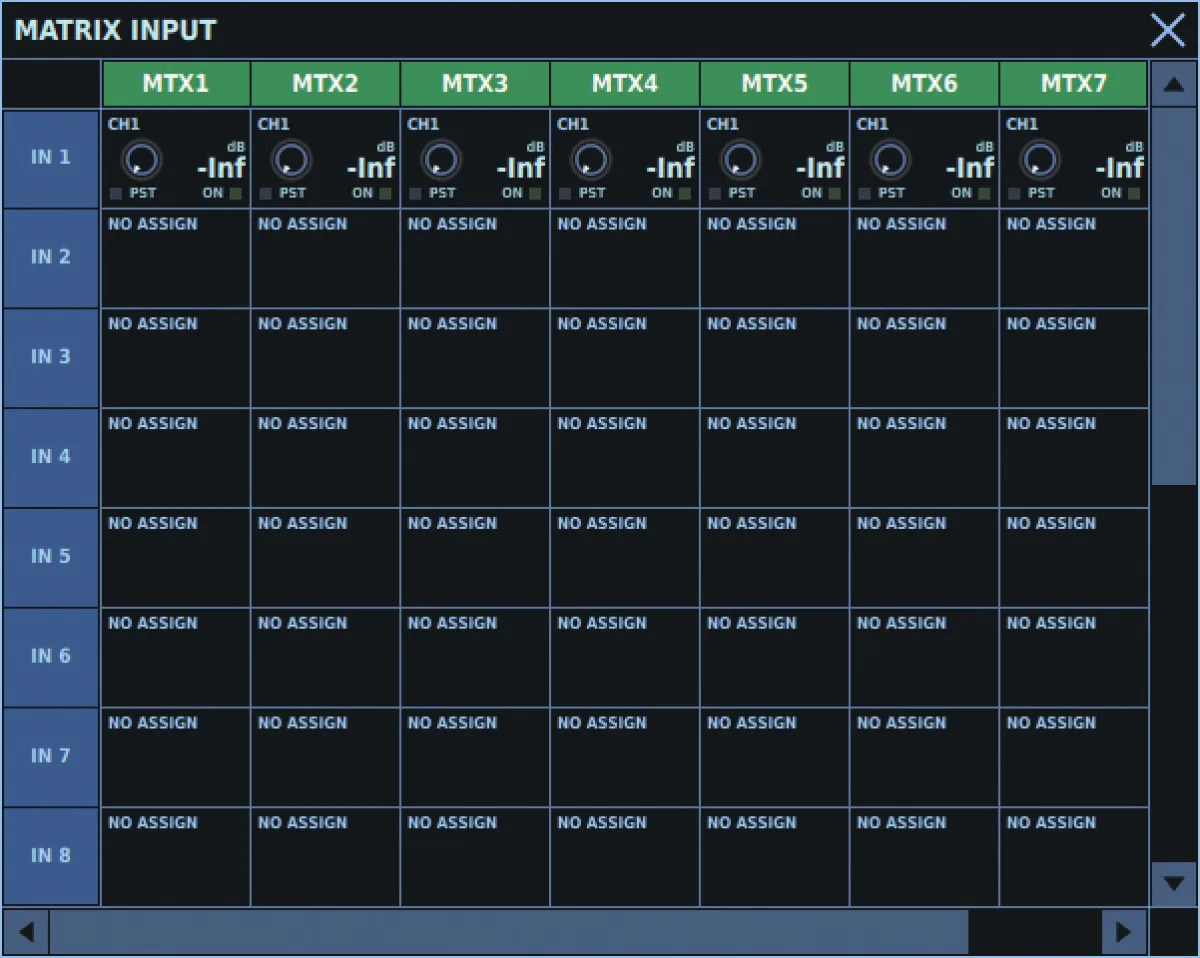Click the MTX3 send level knob

(x=441, y=159)
